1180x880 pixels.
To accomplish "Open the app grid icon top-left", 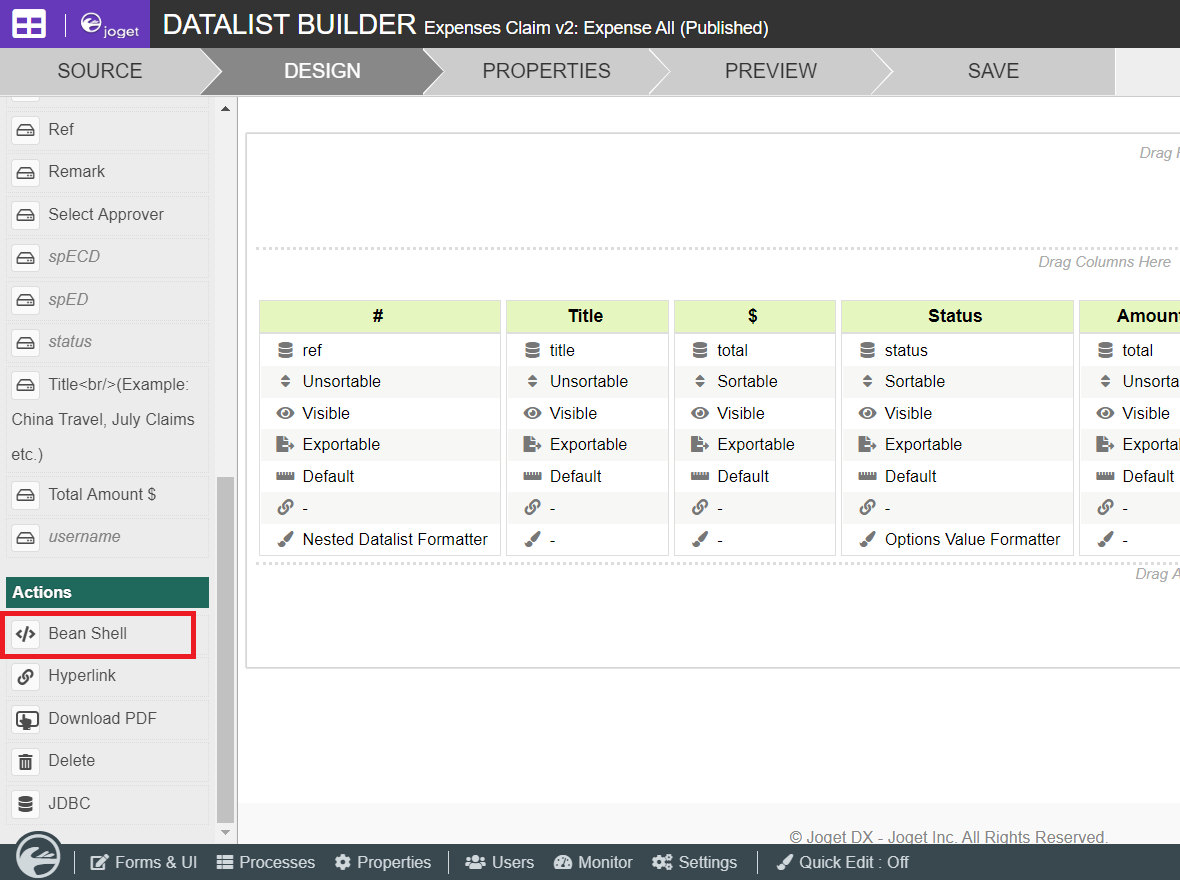I will click(29, 25).
